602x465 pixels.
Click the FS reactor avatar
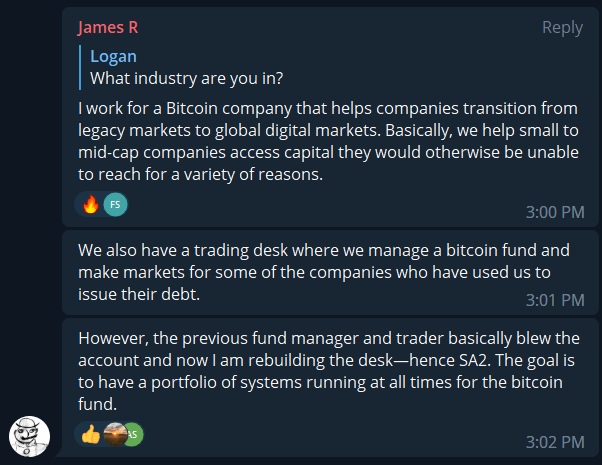pos(115,204)
